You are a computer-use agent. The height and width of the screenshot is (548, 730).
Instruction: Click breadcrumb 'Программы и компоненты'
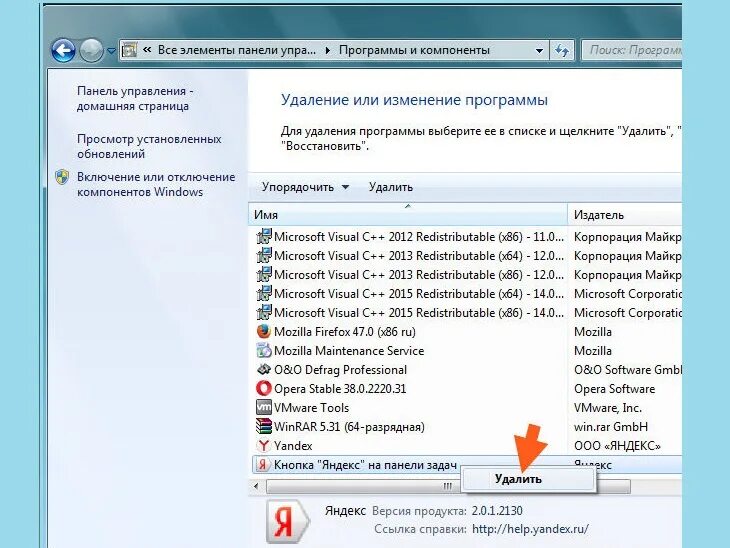(x=414, y=50)
